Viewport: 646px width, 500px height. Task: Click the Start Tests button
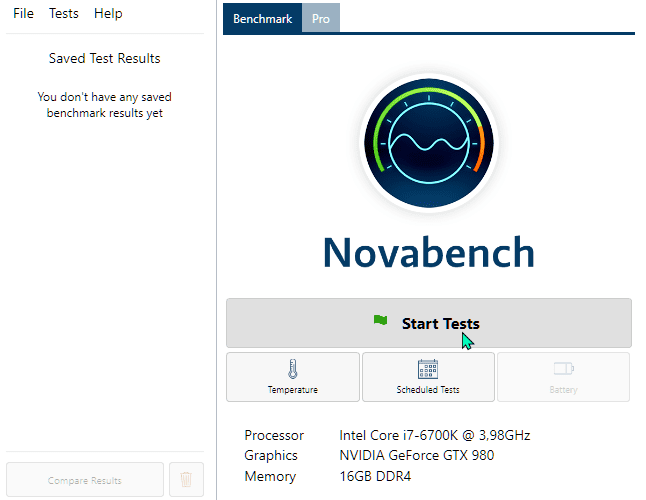[428, 323]
